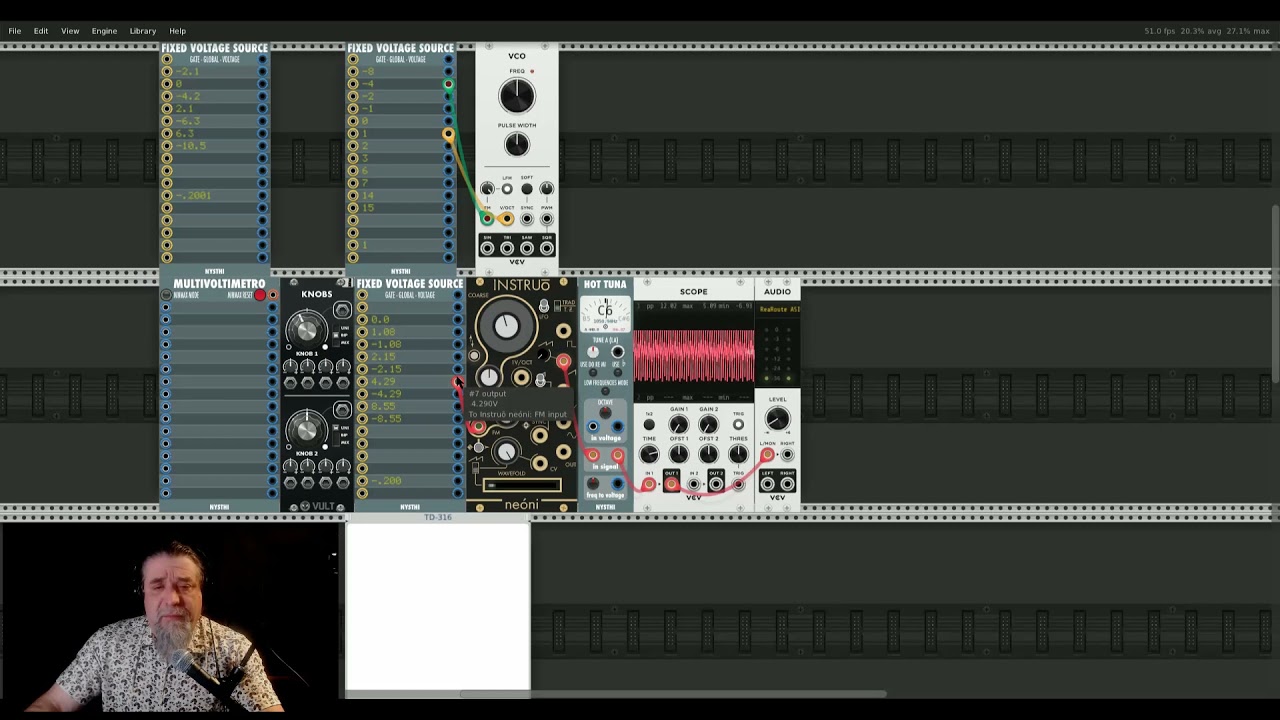The width and height of the screenshot is (1280, 720).
Task: Open the Help menu
Action: [x=177, y=31]
